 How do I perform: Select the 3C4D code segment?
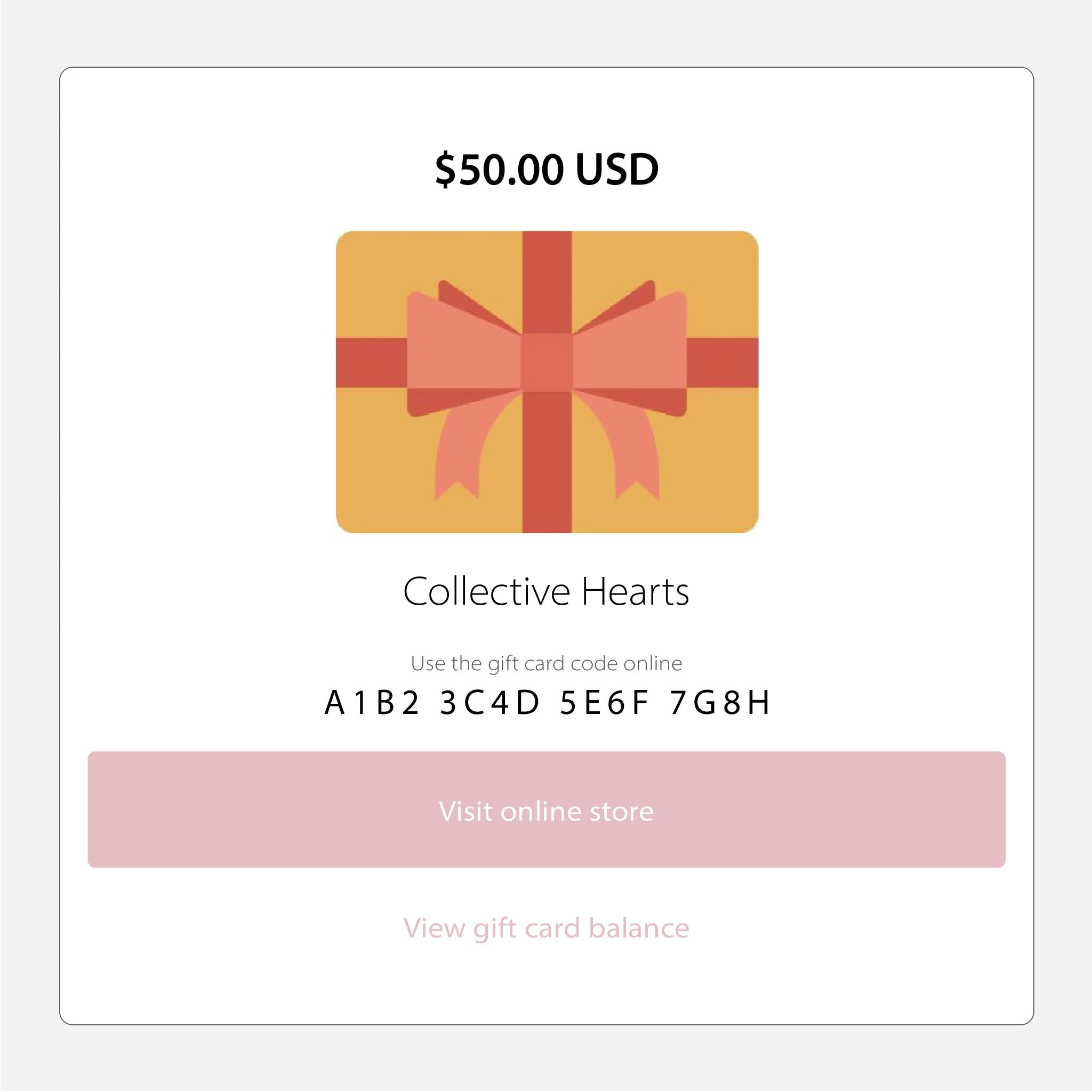(489, 703)
